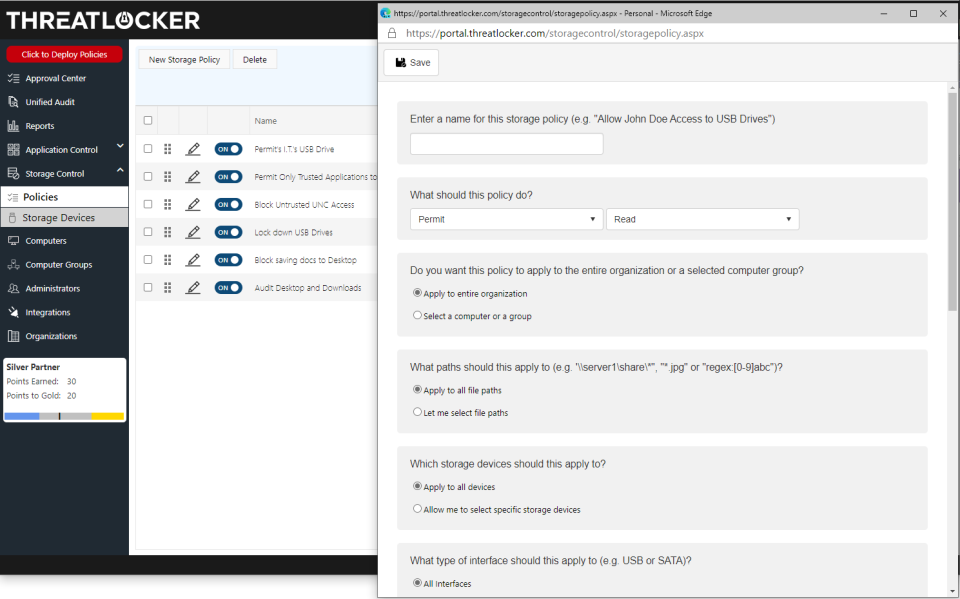960x599 pixels.
Task: Open Policies in the sidebar
Action: 64,197
